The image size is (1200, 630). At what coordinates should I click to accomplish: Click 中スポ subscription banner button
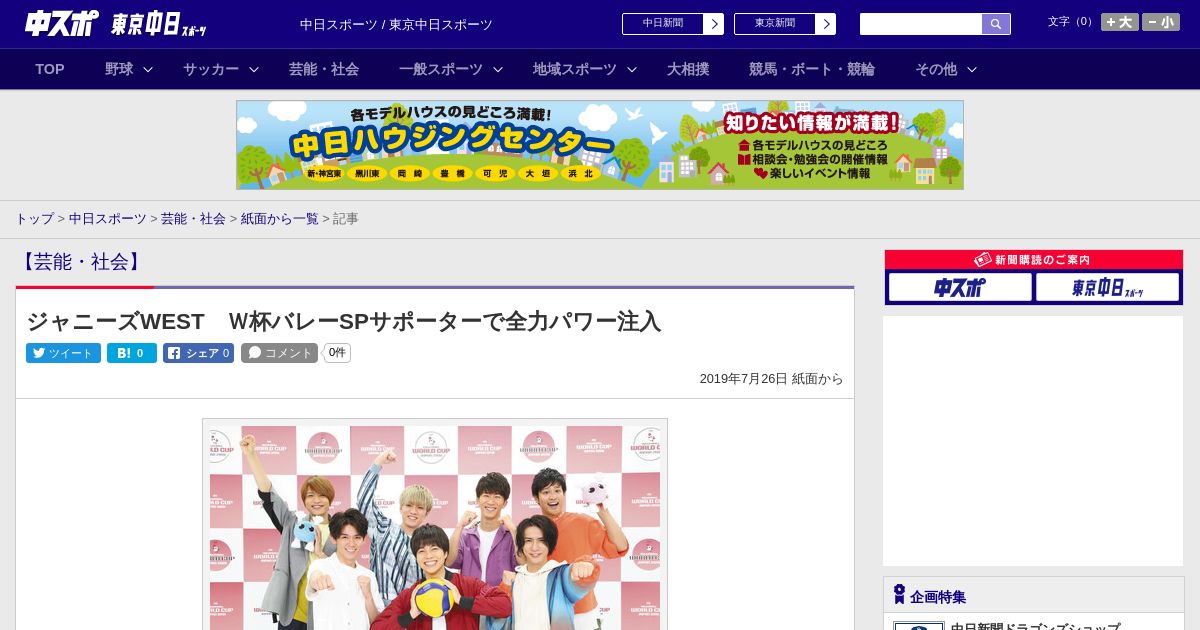pos(960,287)
